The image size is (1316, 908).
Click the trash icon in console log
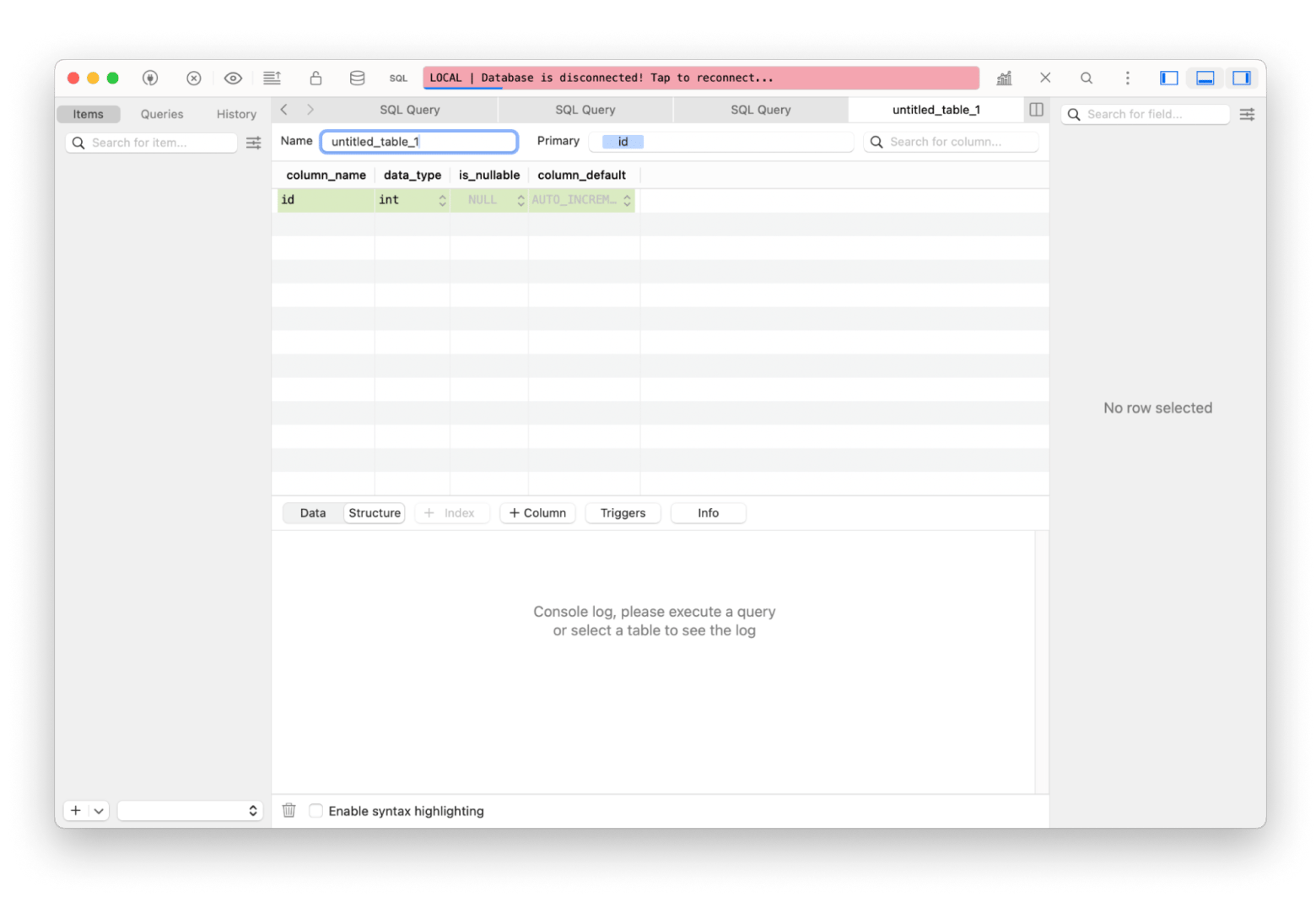pyautogui.click(x=289, y=810)
